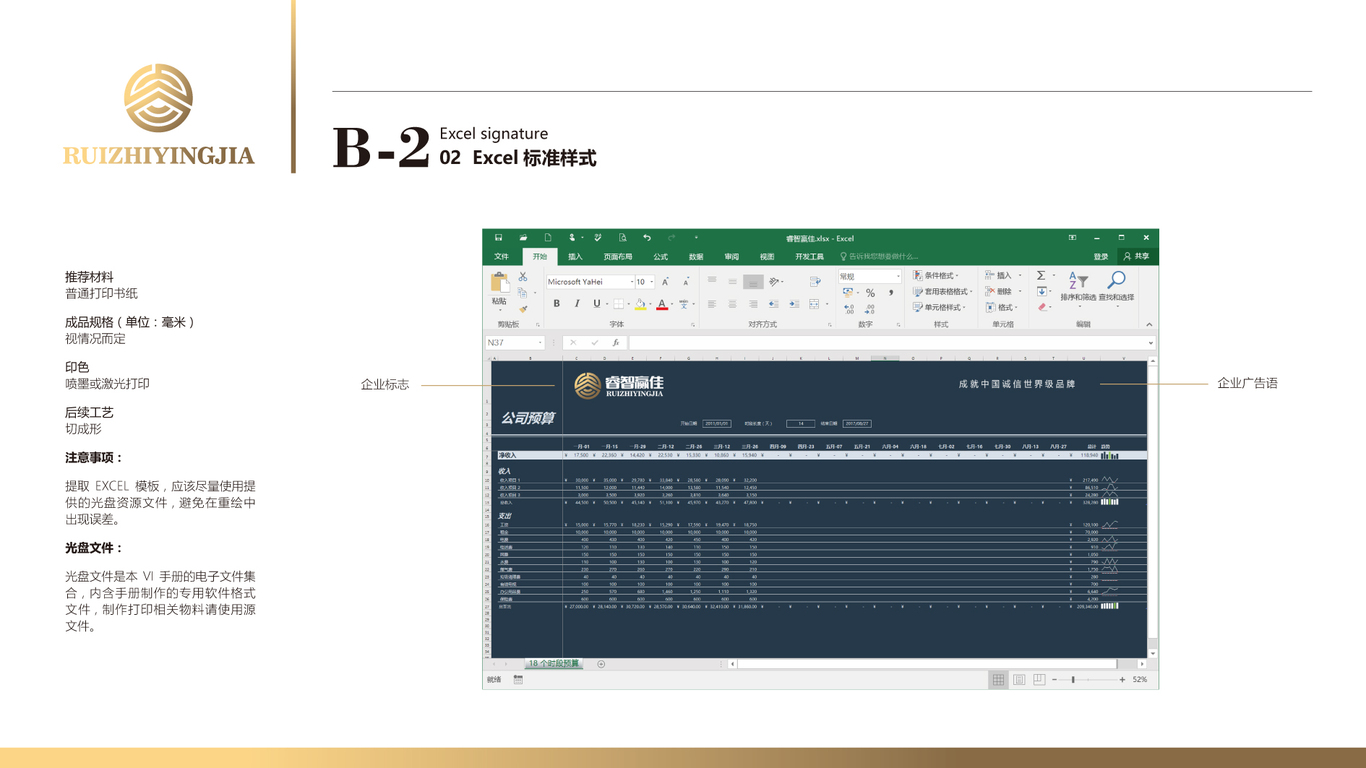Switch to the 插入 Insert tab

coord(575,257)
